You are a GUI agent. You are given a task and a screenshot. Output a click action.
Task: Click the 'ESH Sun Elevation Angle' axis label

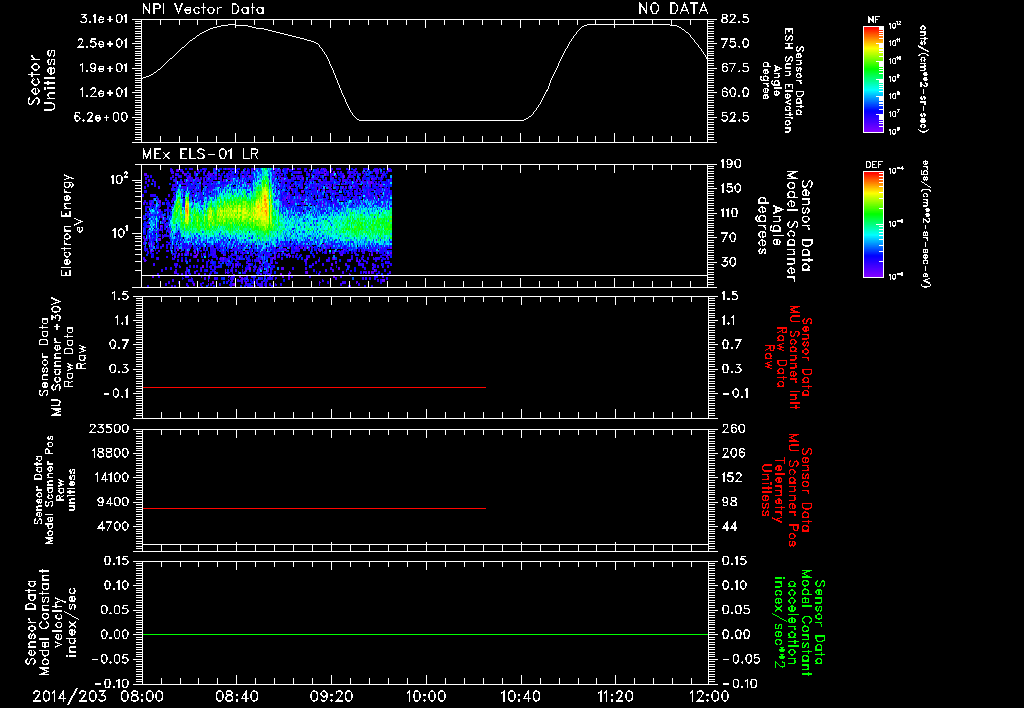(782, 80)
